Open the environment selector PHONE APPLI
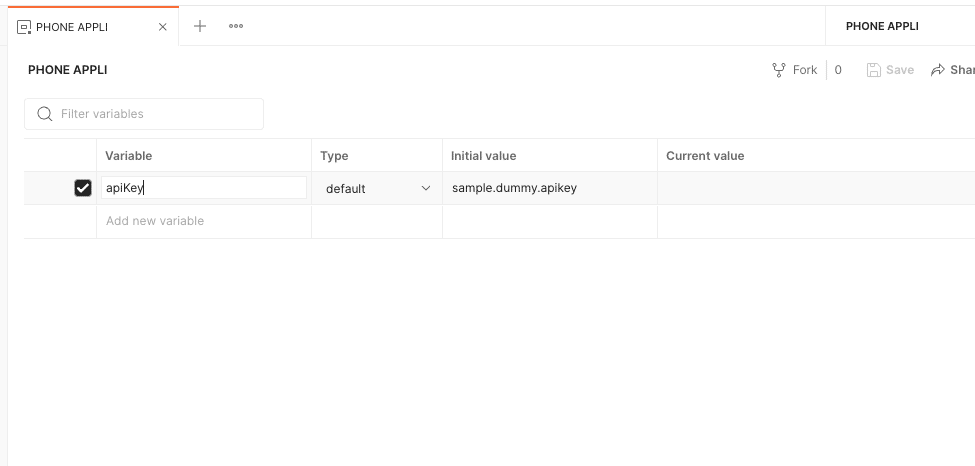 (882, 26)
